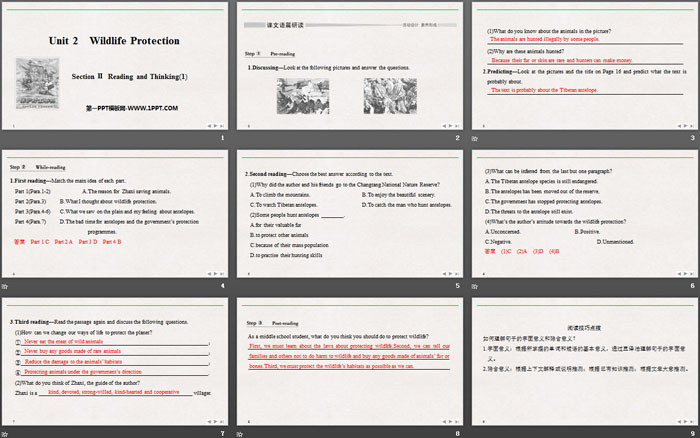This screenshot has height=438, width=700.
Task: Click slide number 3 label
Action: (x=692, y=138)
